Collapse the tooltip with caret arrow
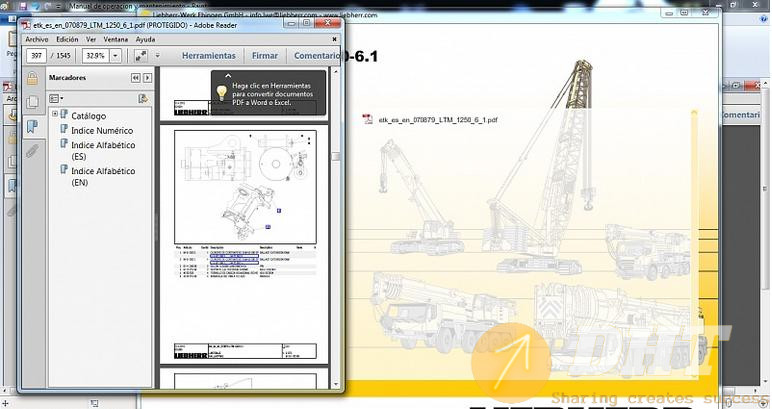The width and height of the screenshot is (772, 409). [228, 76]
